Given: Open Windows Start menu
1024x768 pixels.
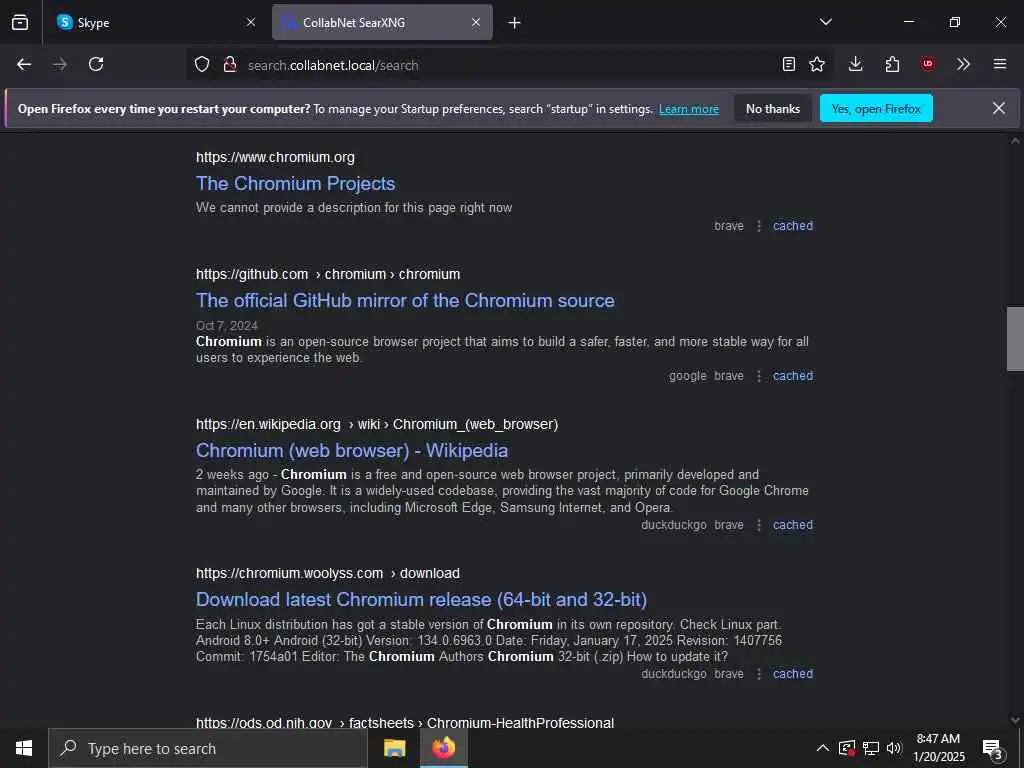Looking at the screenshot, I should (24, 748).
